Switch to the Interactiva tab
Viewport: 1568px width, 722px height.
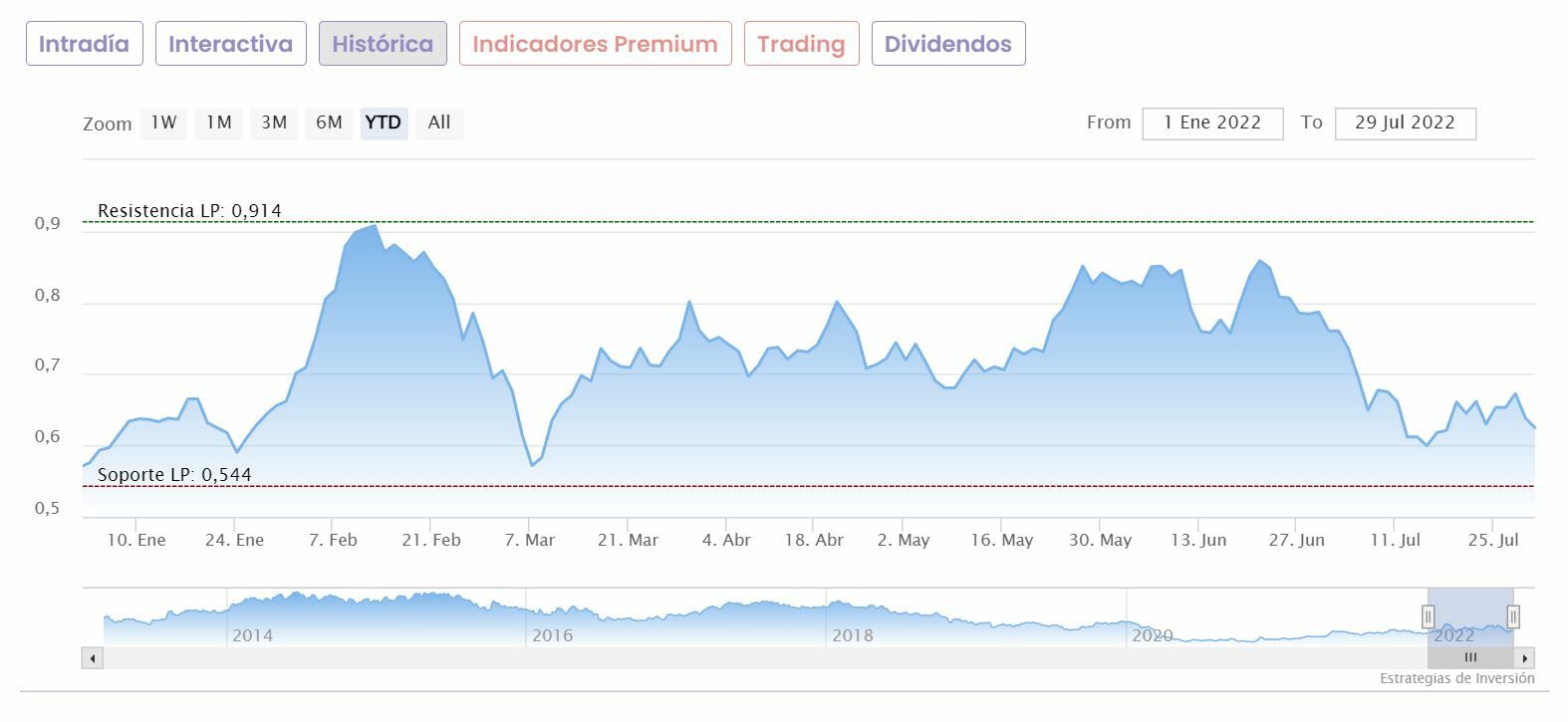pos(230,44)
